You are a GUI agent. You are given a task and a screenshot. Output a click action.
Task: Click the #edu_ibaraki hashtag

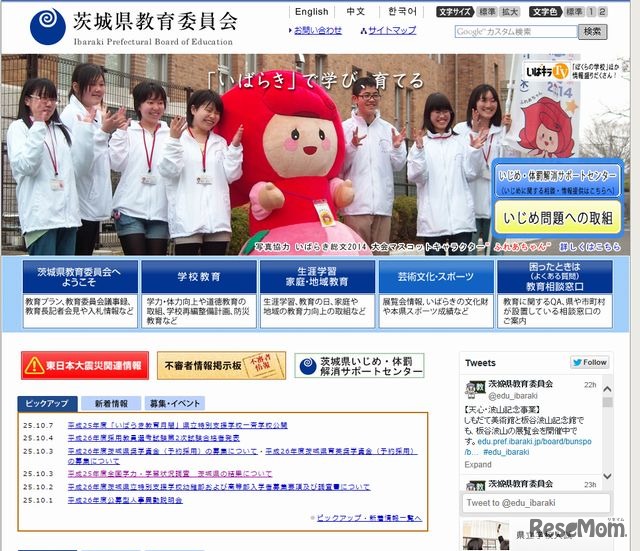506,452
